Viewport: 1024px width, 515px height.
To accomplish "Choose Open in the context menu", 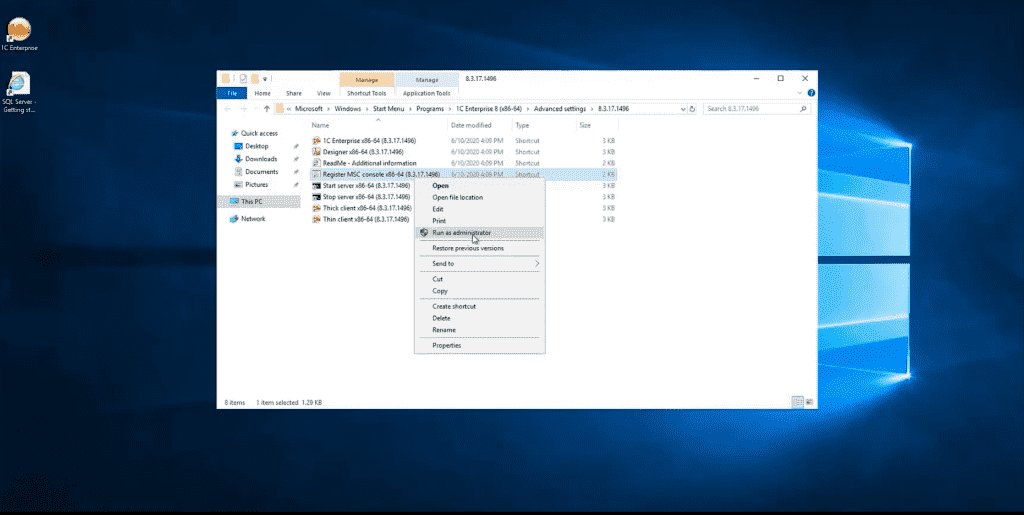I will [479, 185].
